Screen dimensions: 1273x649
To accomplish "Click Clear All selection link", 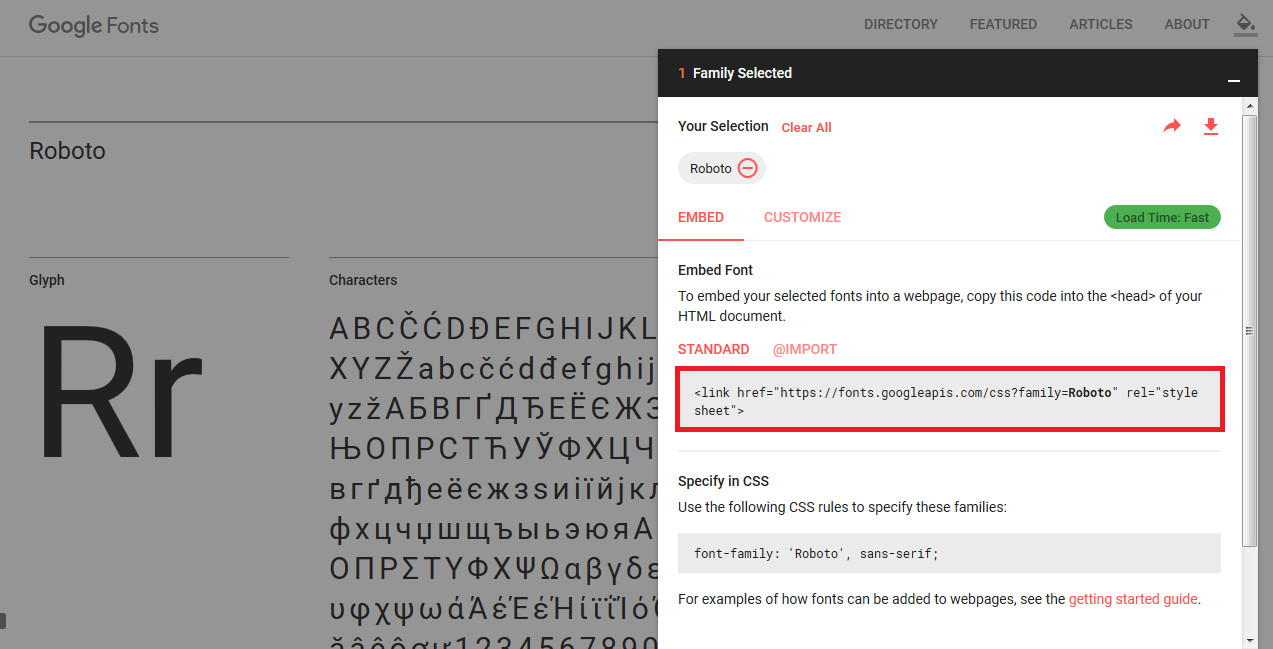I will pyautogui.click(x=806, y=127).
